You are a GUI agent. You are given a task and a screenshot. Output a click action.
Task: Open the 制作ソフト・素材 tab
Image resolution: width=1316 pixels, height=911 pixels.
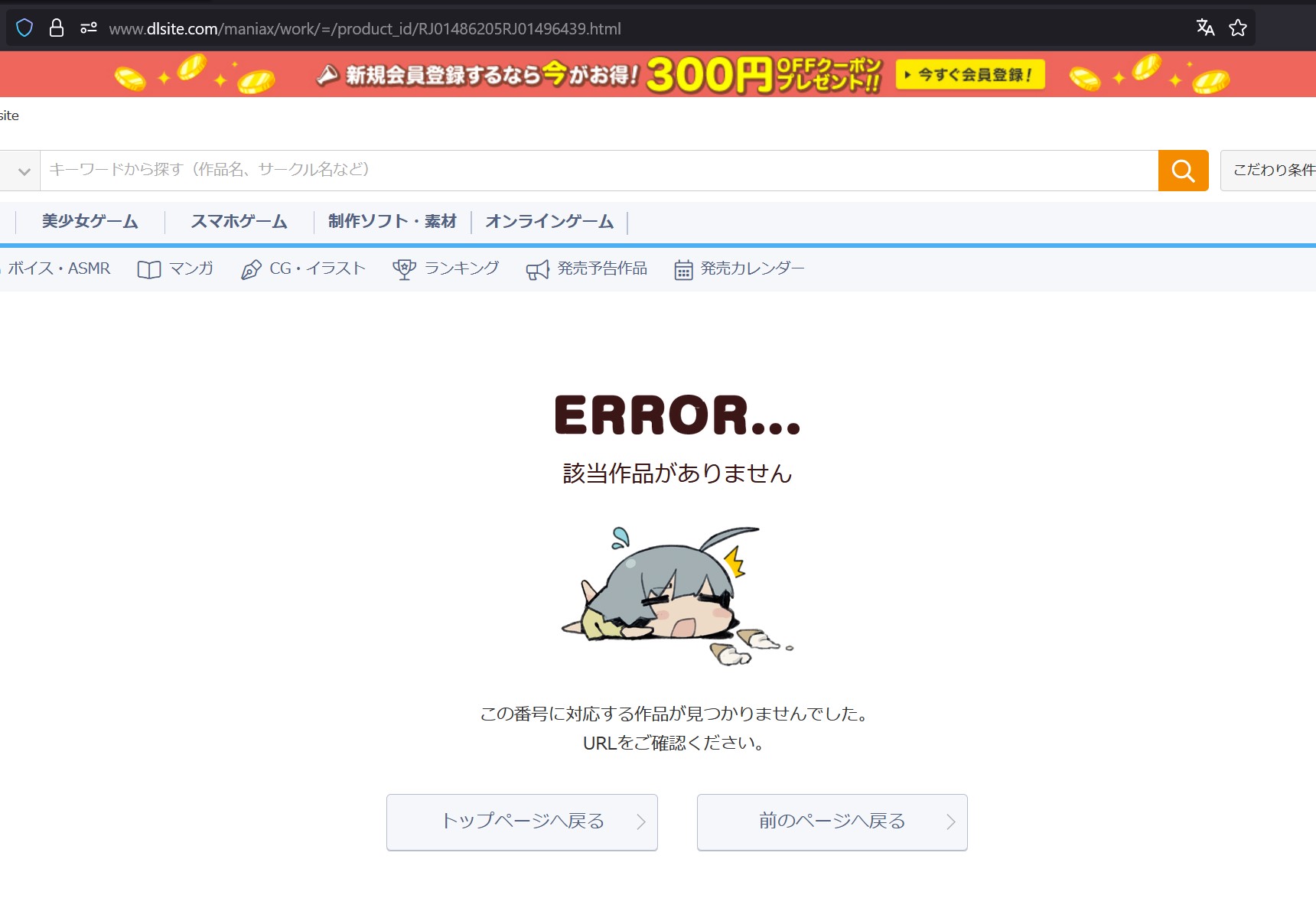[393, 222]
